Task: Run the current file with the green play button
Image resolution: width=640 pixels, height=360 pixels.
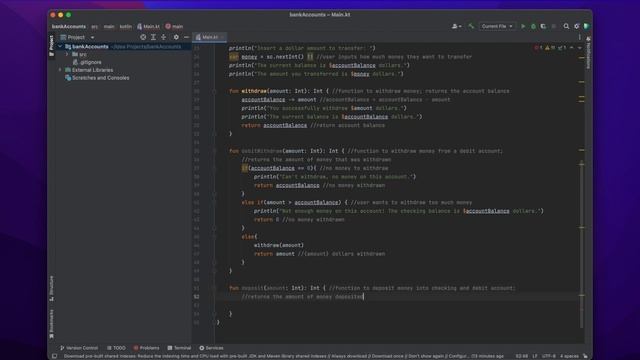Action: click(x=523, y=26)
